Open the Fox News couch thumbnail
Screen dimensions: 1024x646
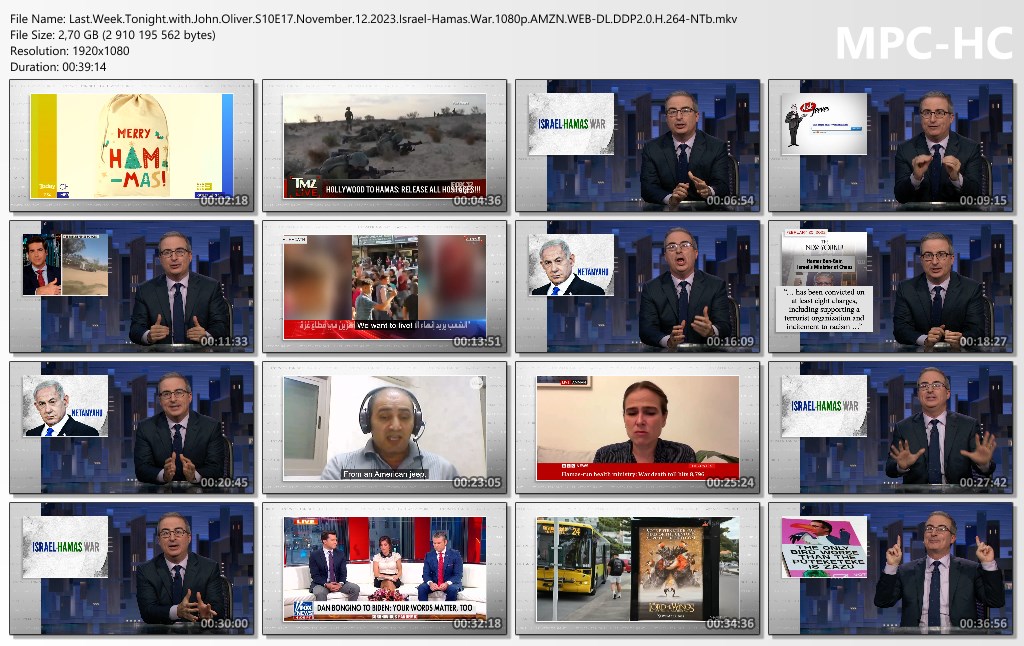pos(384,569)
